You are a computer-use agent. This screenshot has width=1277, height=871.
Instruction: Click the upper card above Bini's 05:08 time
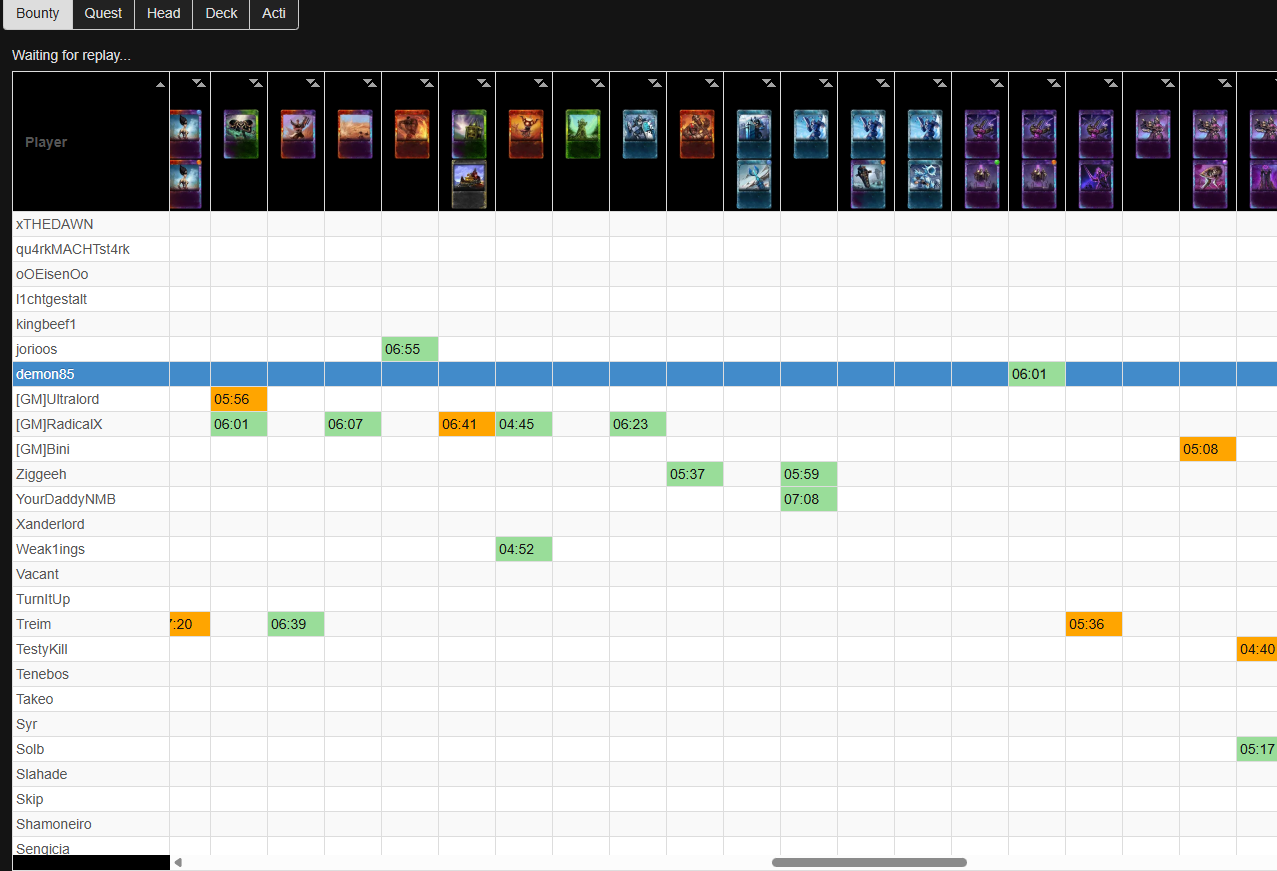click(x=1209, y=134)
